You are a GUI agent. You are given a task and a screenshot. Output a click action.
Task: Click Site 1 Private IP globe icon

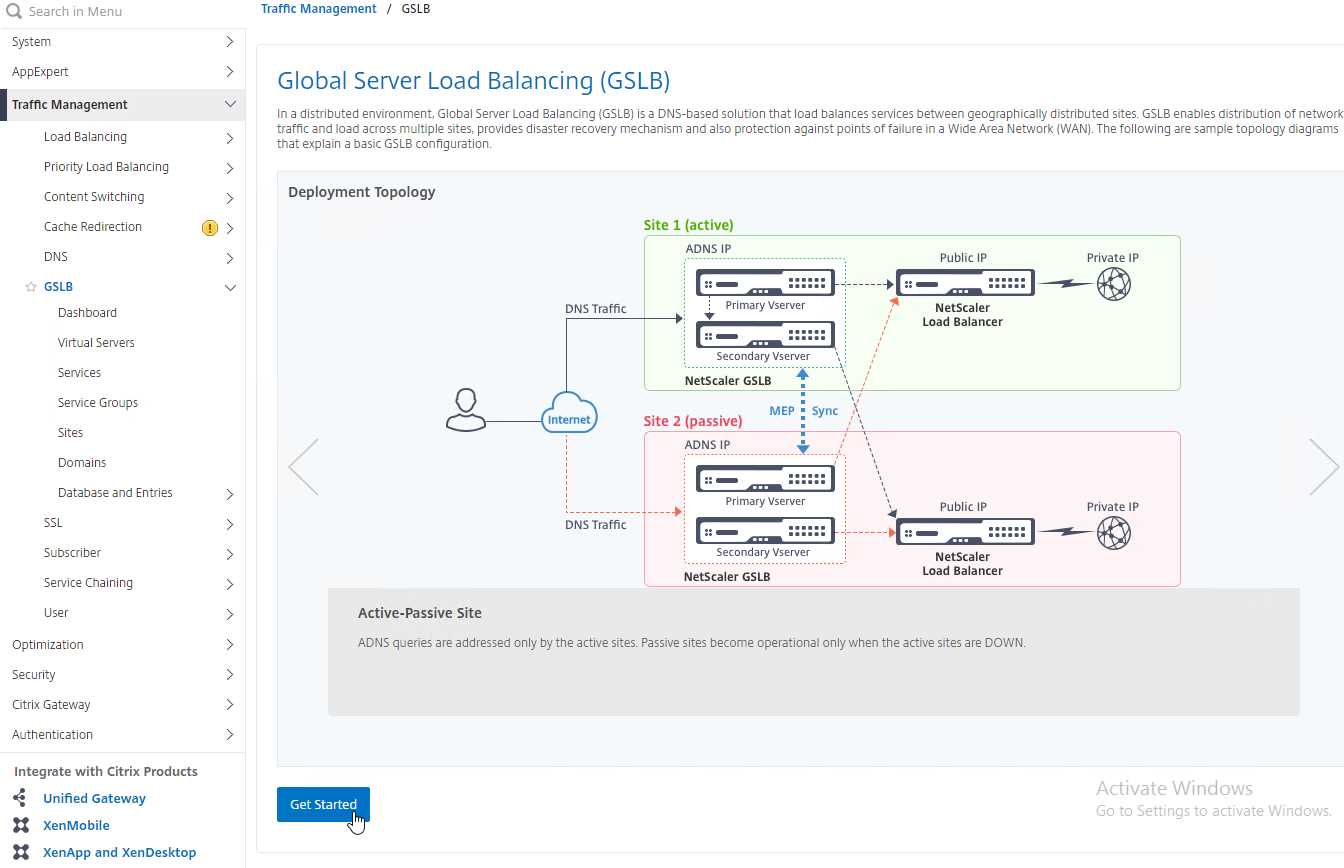[1113, 285]
